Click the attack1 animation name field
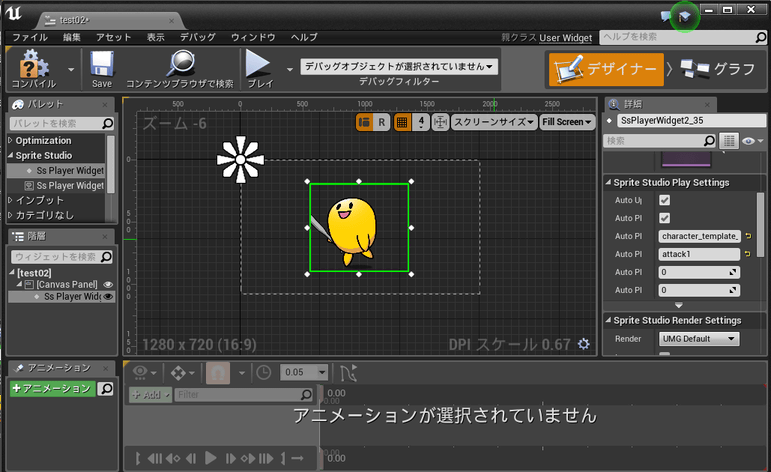The height and width of the screenshot is (472, 771). point(699,254)
